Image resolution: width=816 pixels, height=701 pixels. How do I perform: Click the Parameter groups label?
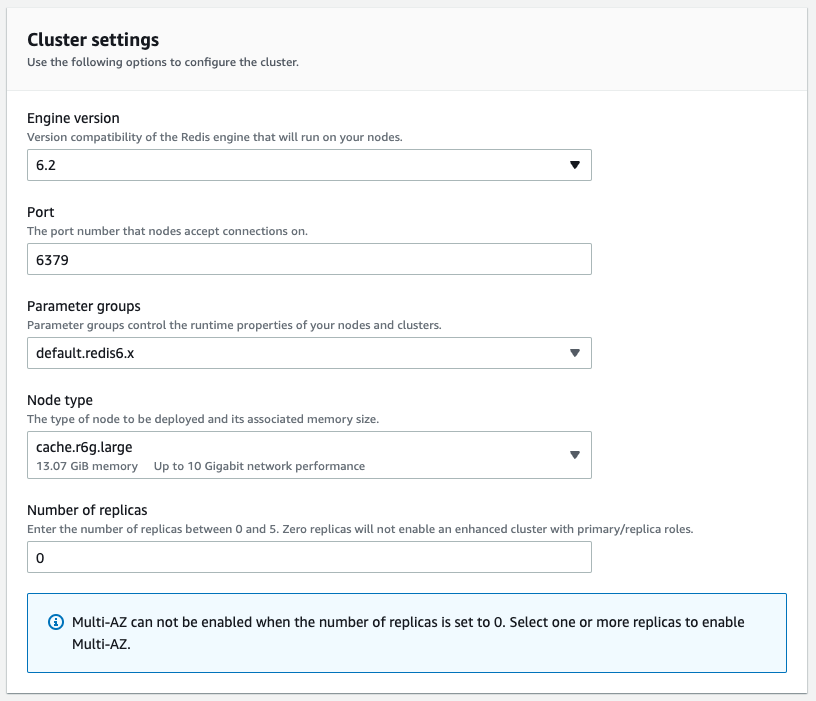pyautogui.click(x=84, y=306)
